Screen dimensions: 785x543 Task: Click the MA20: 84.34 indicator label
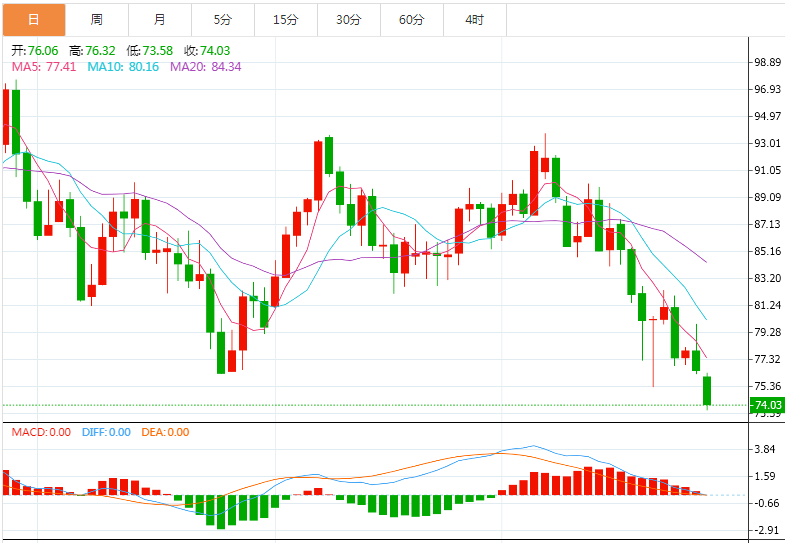coord(206,67)
